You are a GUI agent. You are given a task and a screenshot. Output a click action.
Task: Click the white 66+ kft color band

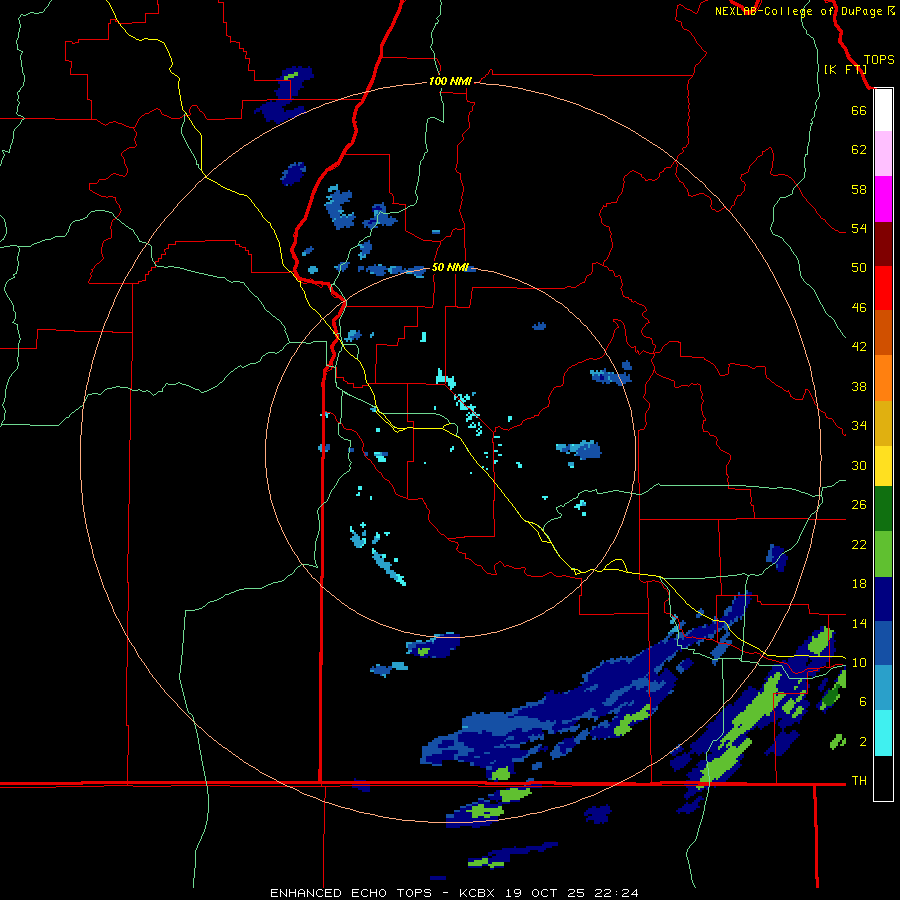coord(883,110)
